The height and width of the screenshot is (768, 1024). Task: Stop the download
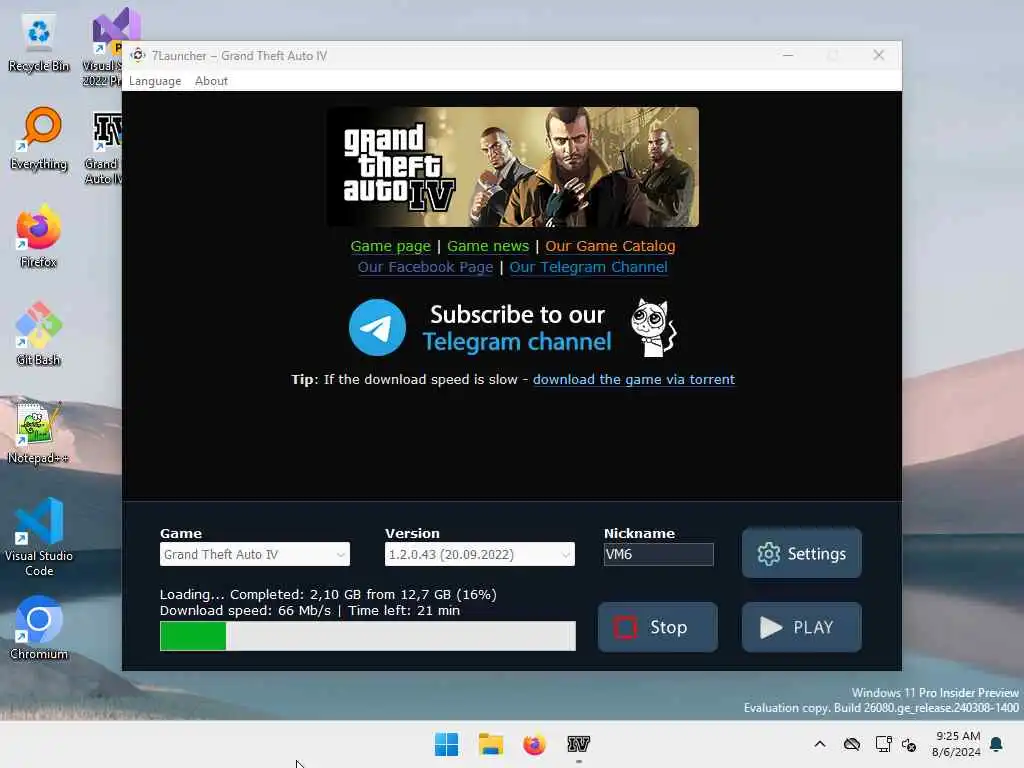click(658, 628)
